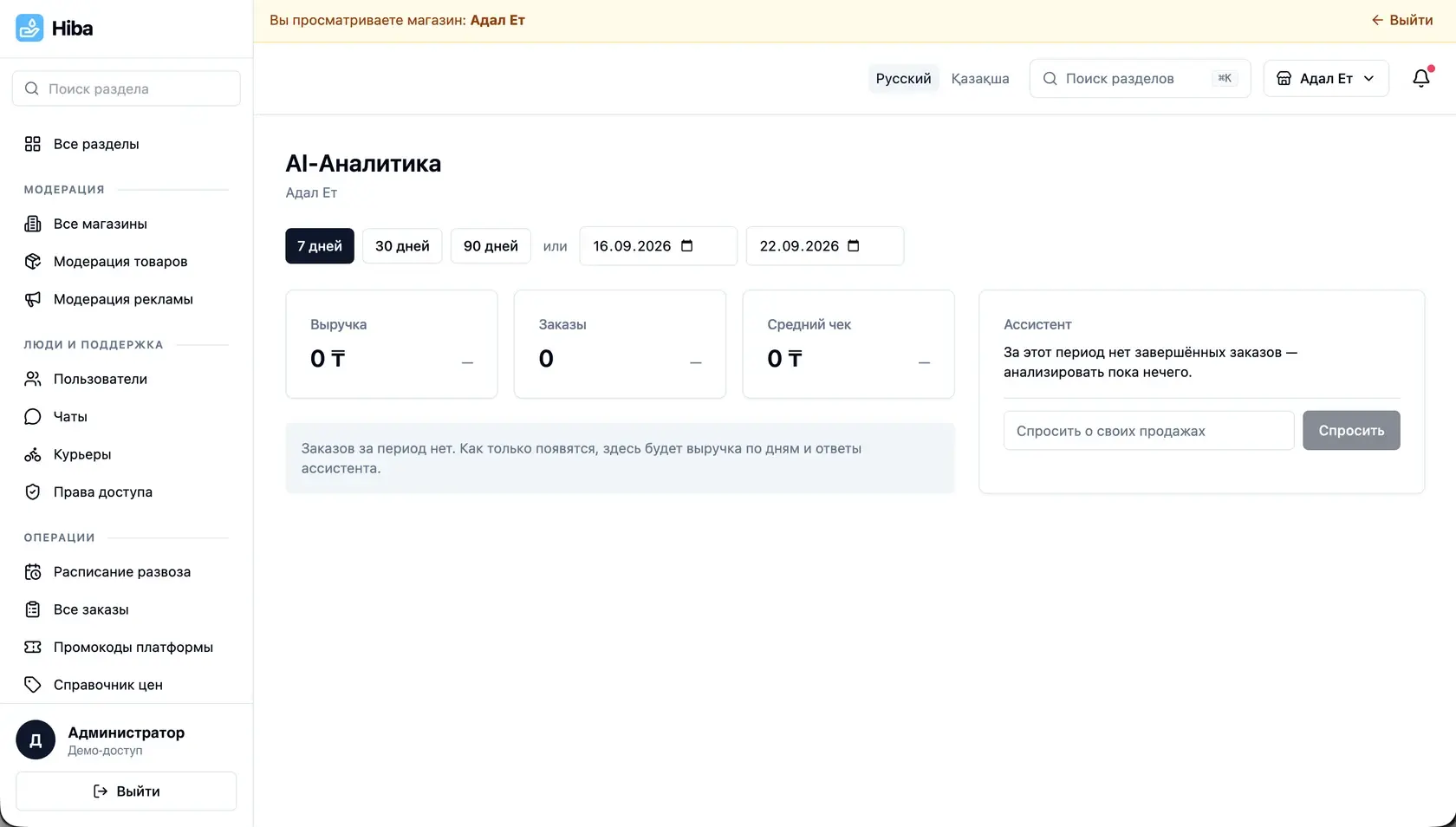Click the Администратор profile avatar

click(36, 739)
